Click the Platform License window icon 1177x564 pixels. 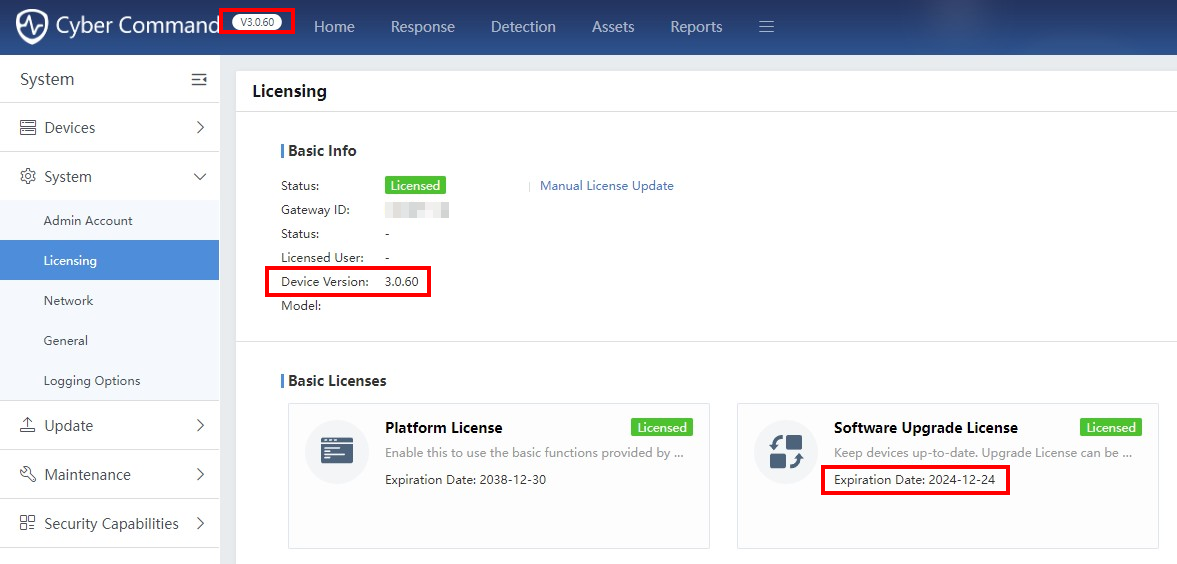(336, 451)
